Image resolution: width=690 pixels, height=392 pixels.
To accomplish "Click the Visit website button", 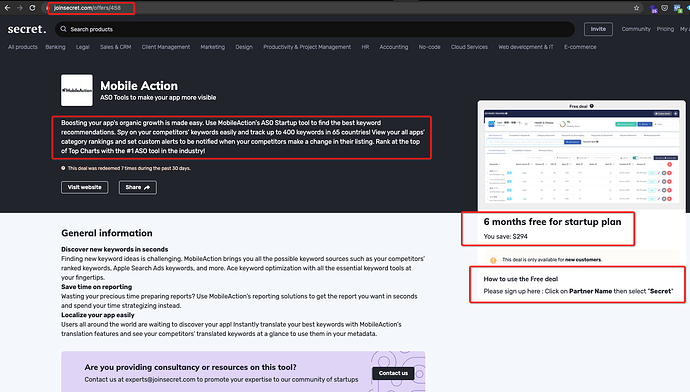I will click(x=84, y=187).
